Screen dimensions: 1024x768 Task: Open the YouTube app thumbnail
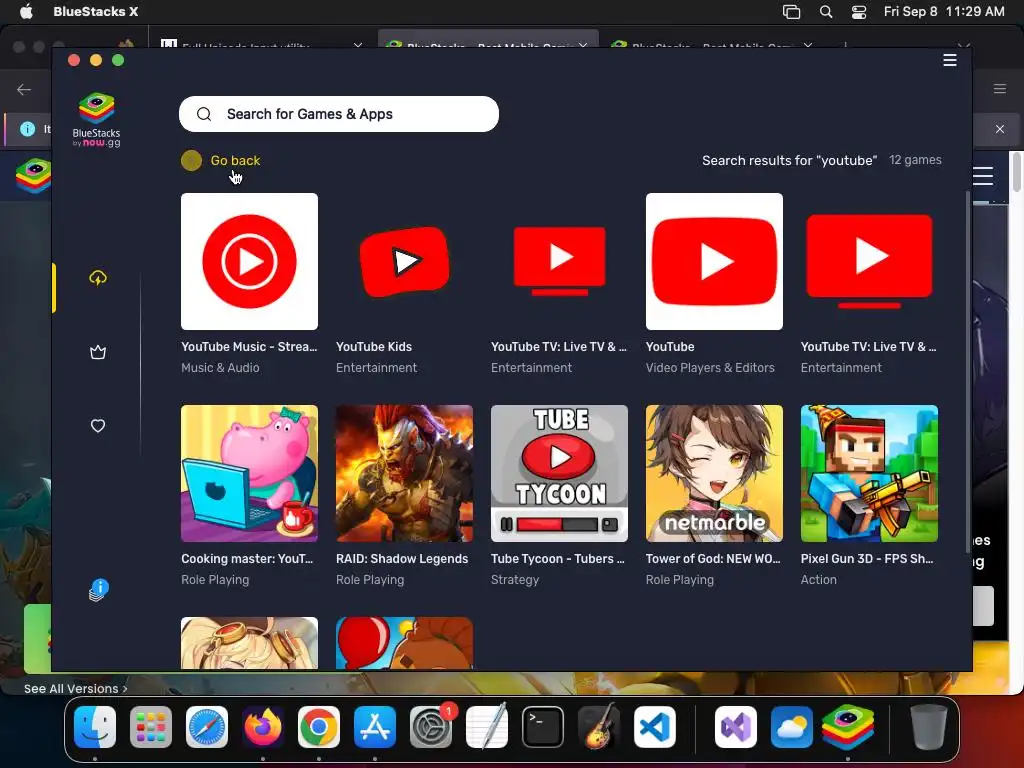pos(714,261)
